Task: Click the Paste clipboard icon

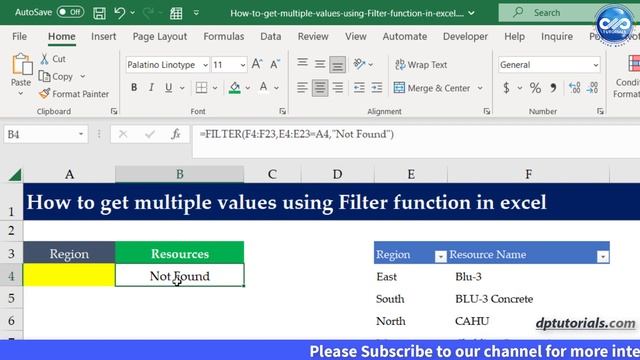Action: click(x=21, y=64)
